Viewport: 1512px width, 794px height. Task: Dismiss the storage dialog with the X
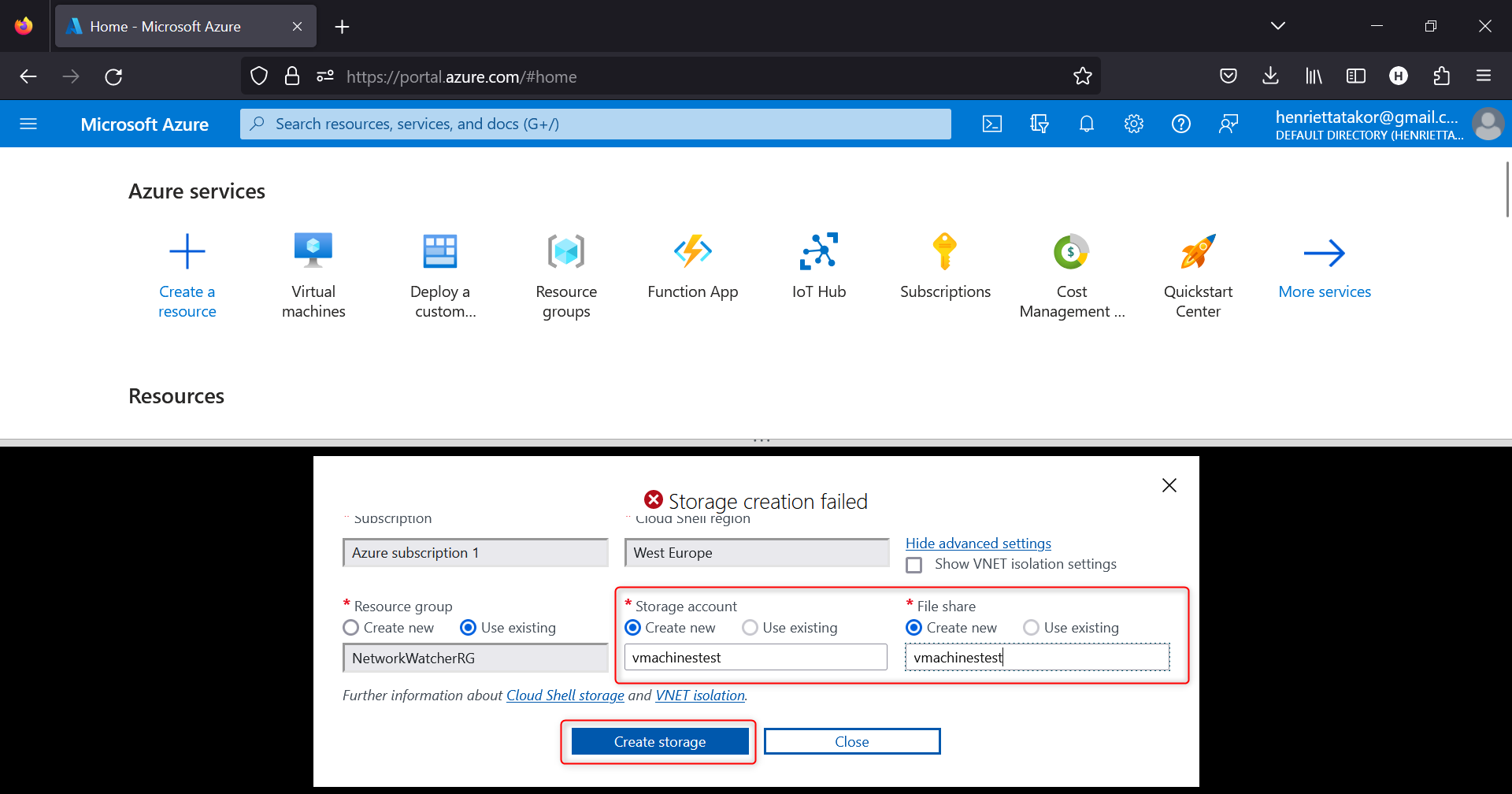pyautogui.click(x=1169, y=485)
